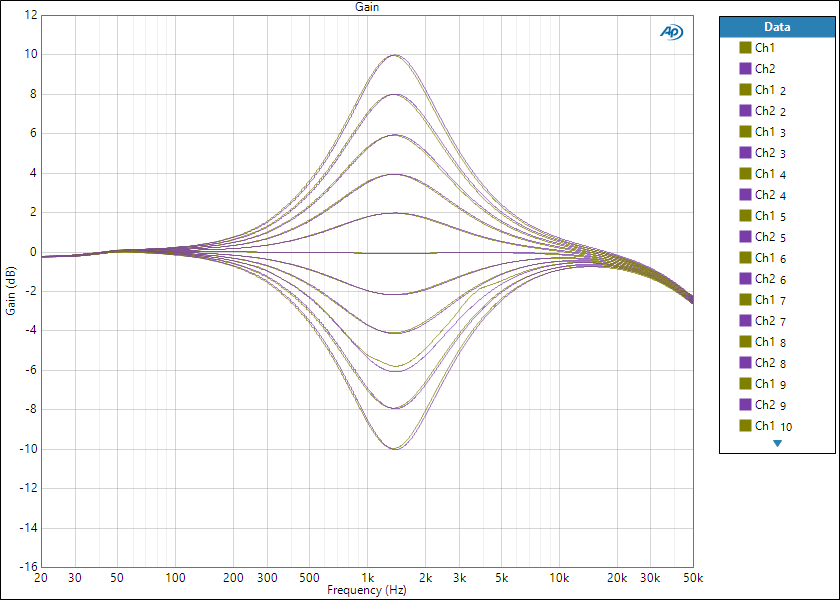Click the -10 dB curve trough

[396, 449]
